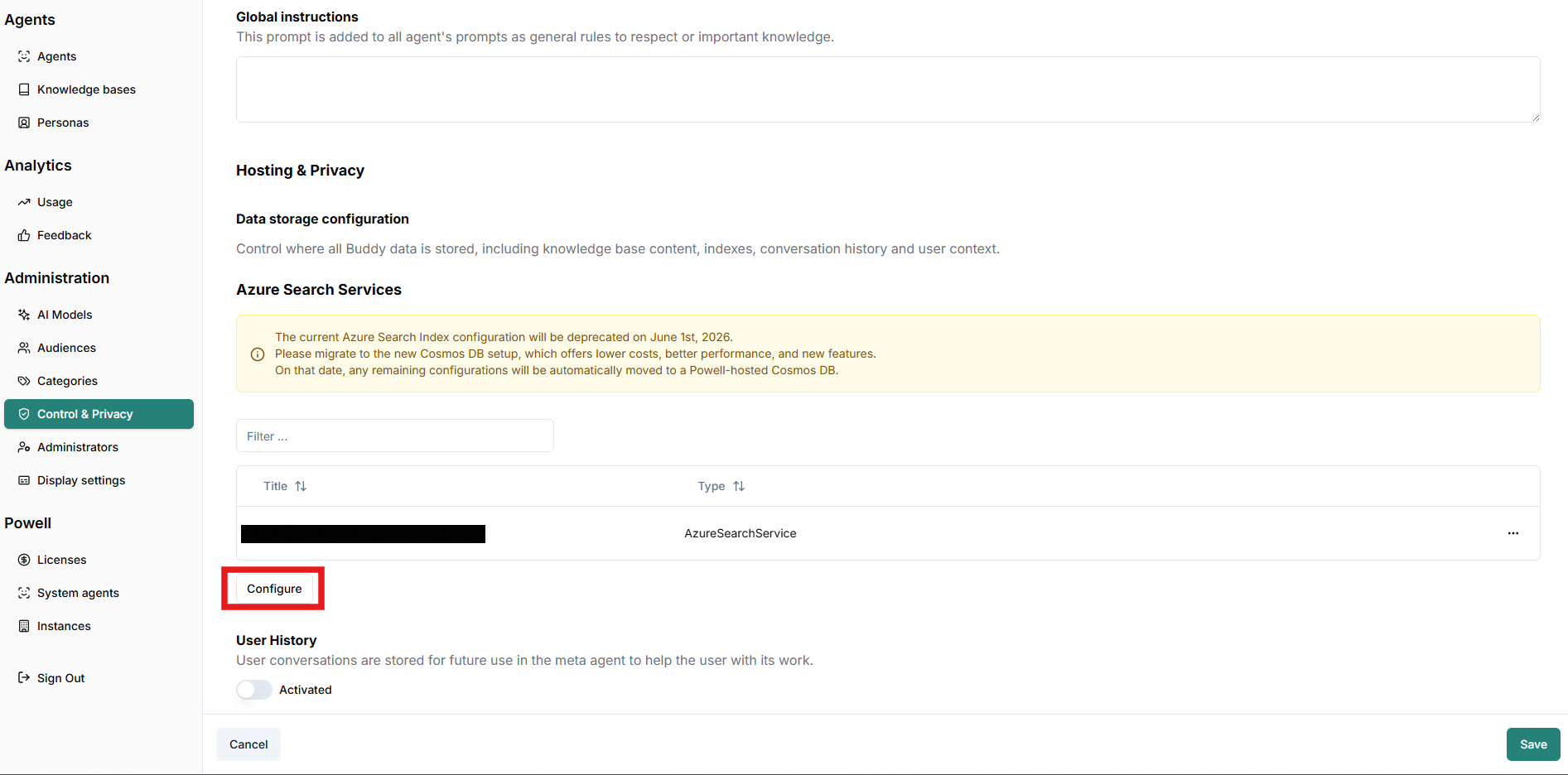
Task: Click the Title column header
Action: [x=285, y=486]
